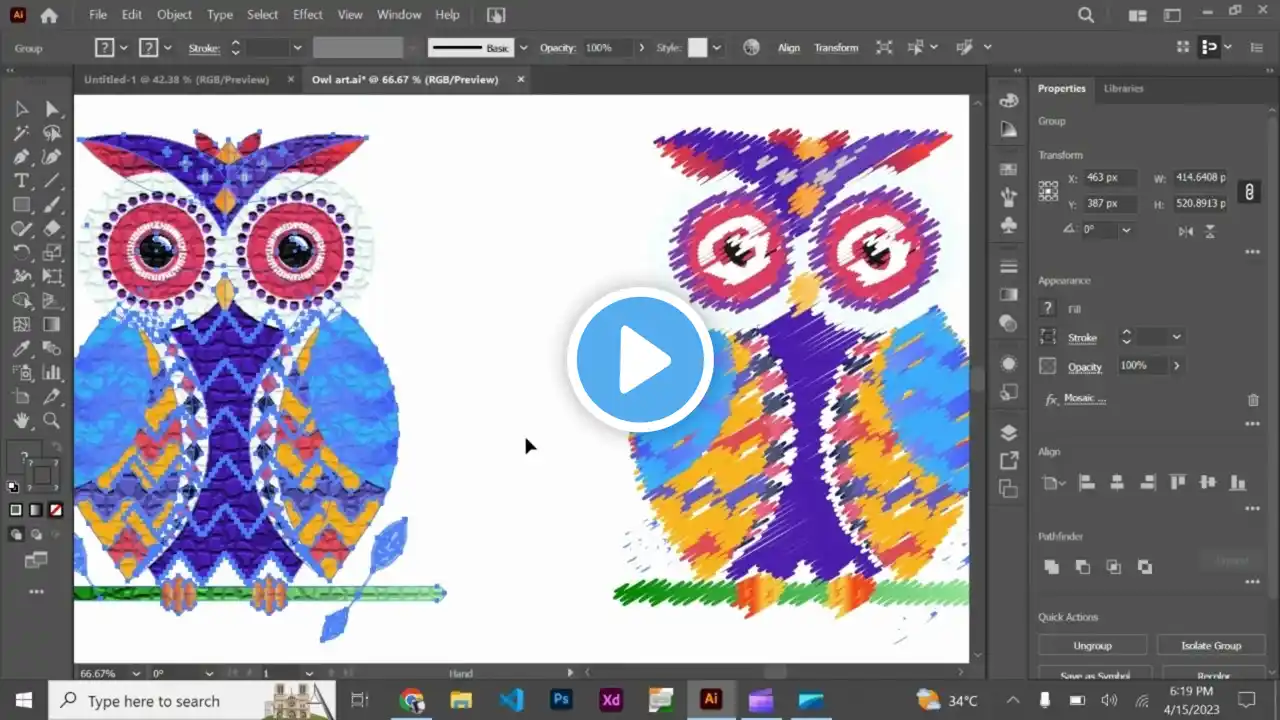The image size is (1280, 720).
Task: Select the Rectangle tool
Action: tap(21, 205)
